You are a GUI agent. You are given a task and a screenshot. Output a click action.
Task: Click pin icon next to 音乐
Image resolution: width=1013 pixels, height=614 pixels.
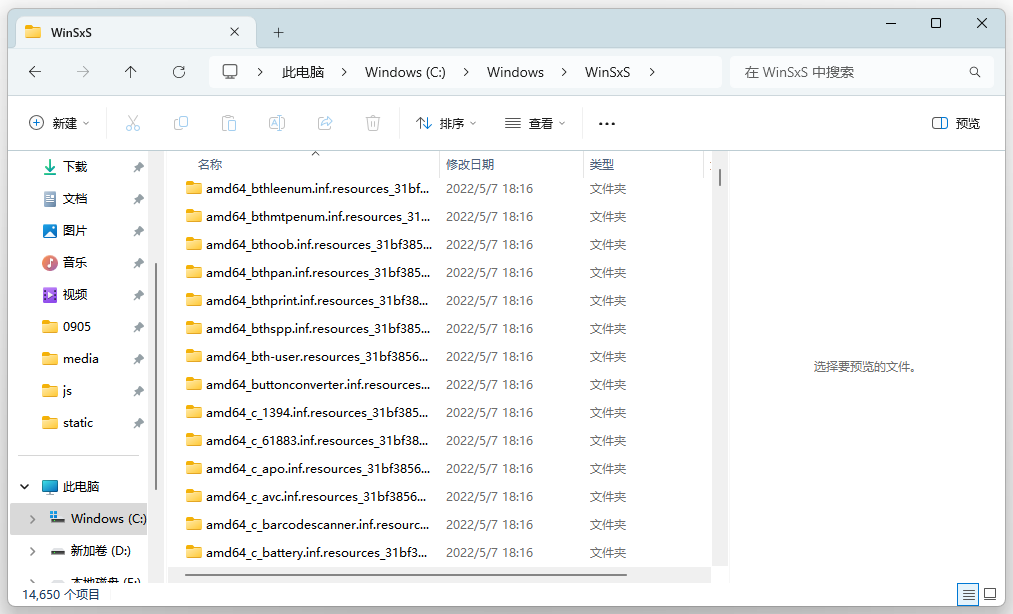138,263
